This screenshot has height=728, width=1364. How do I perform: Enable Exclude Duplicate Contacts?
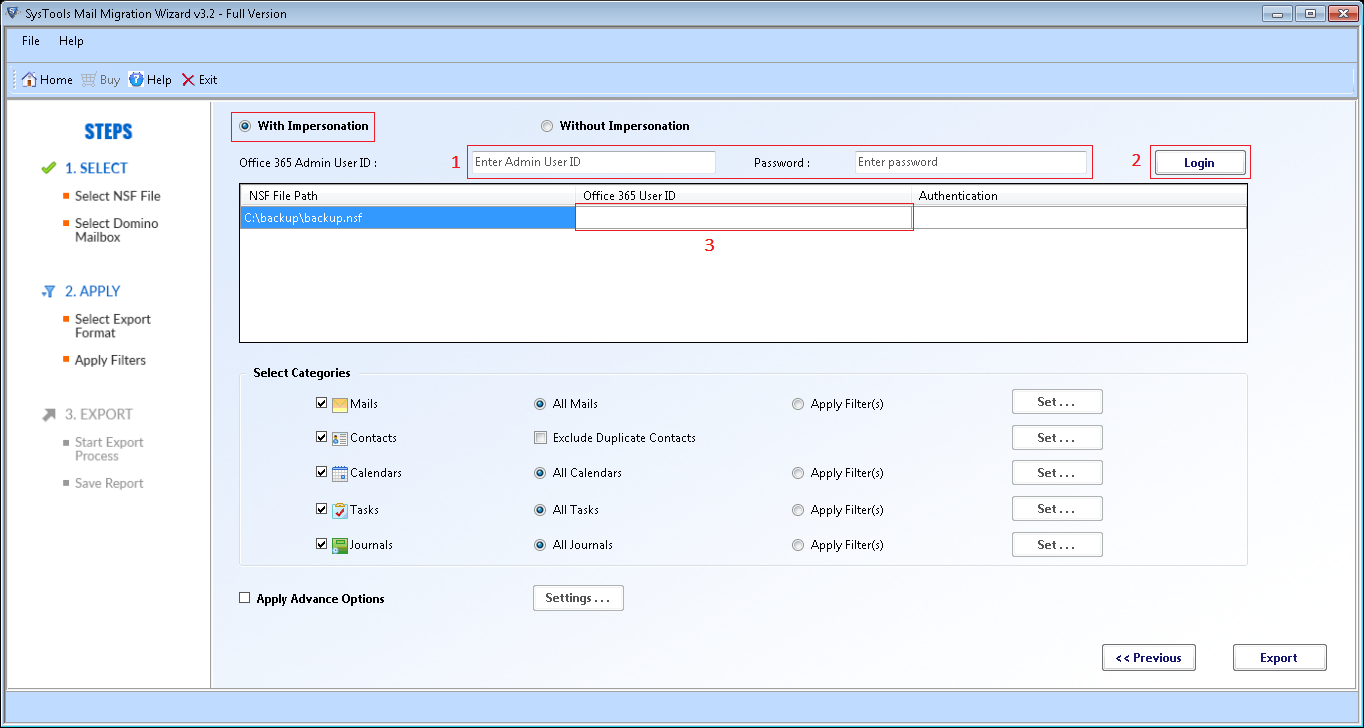(x=540, y=438)
